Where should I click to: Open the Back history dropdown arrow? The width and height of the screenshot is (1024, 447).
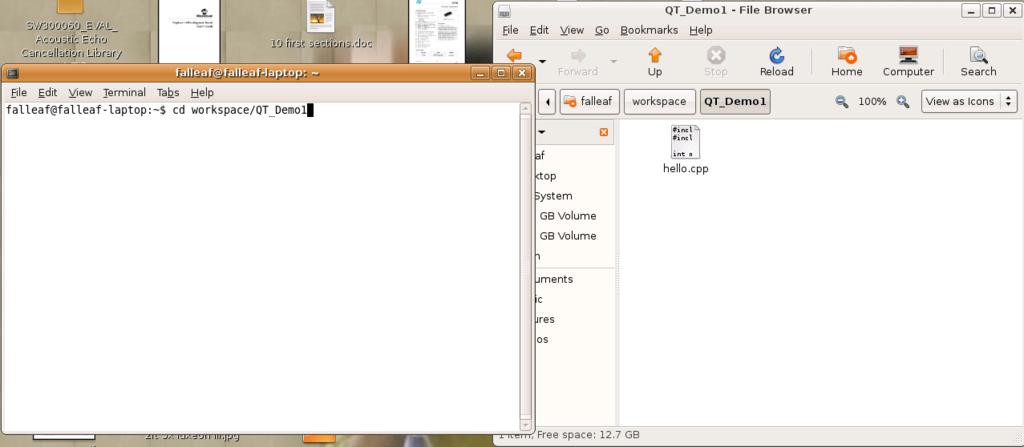(x=542, y=61)
